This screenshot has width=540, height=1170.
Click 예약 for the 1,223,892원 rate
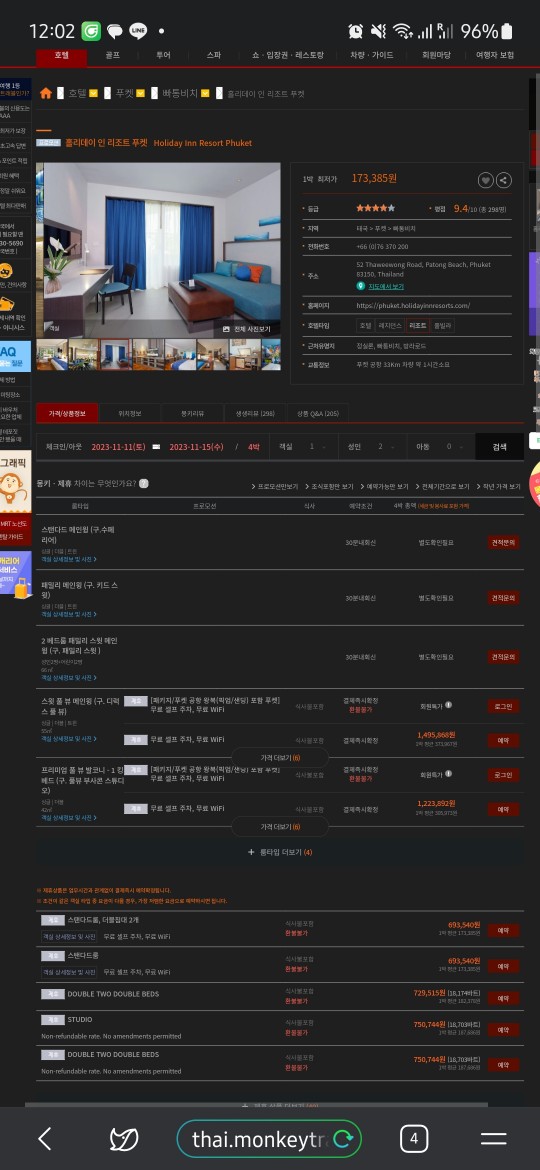[x=503, y=809]
